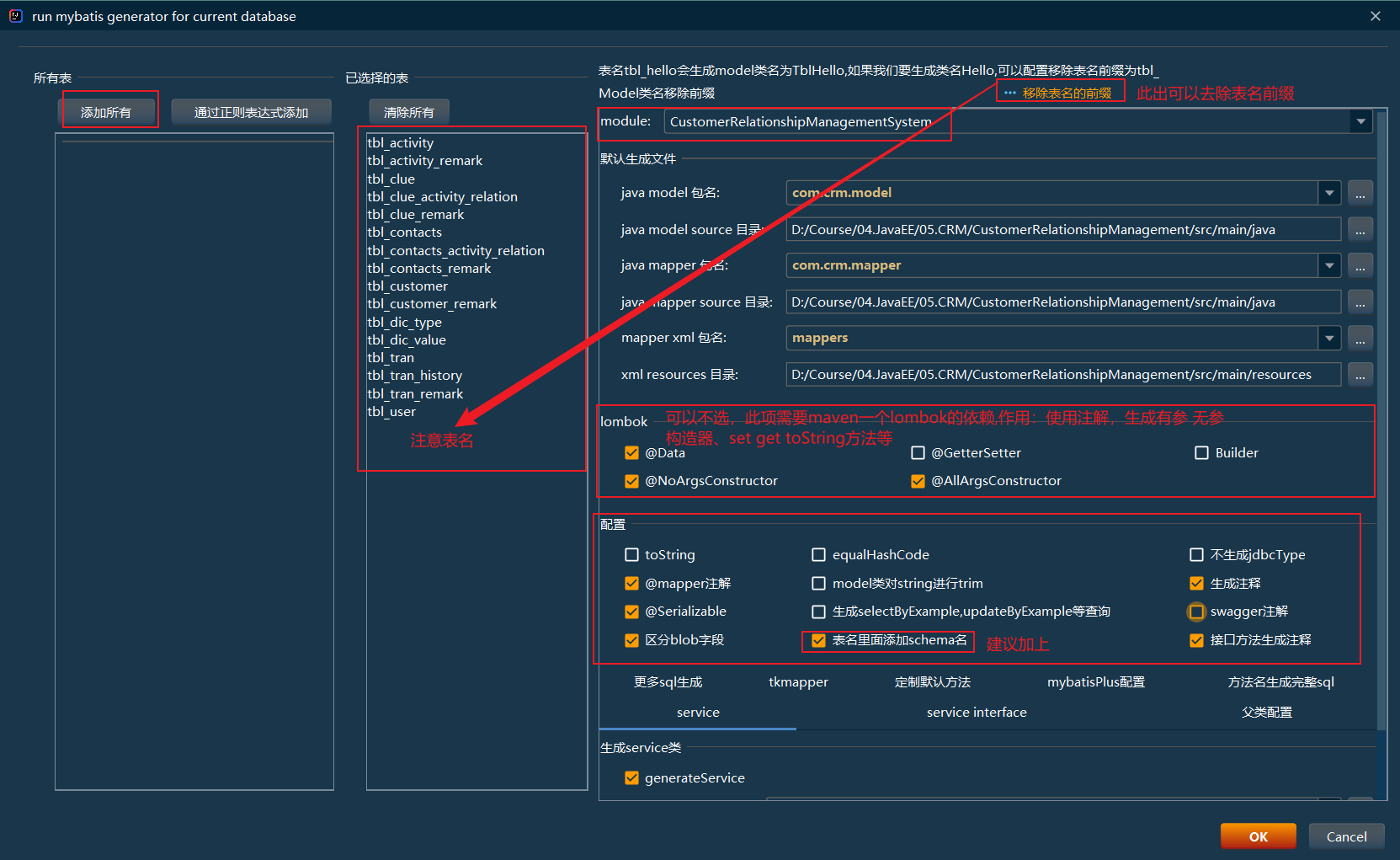
Task: Toggle 表名里面添加schema名 checkbox
Action: pos(818,640)
